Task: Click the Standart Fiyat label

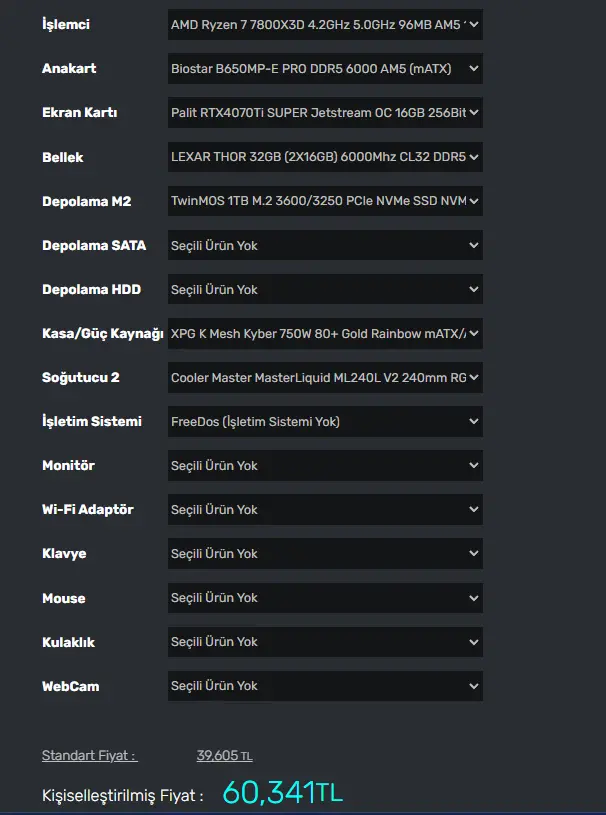Action: click(x=89, y=756)
